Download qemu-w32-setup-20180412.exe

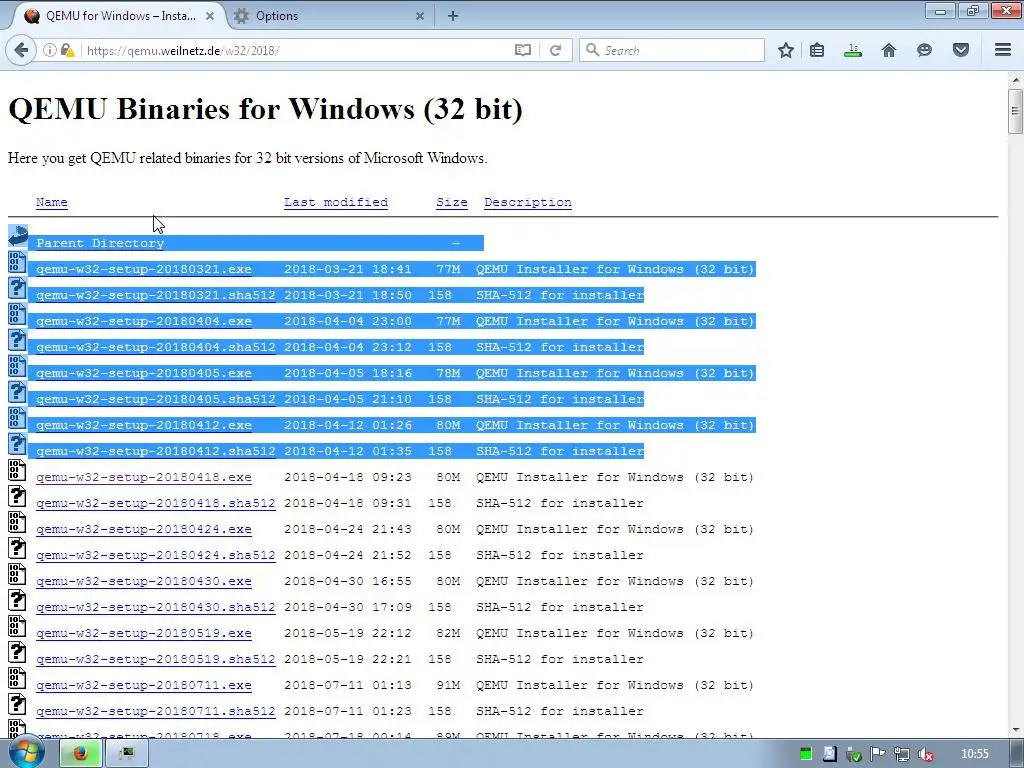(144, 425)
